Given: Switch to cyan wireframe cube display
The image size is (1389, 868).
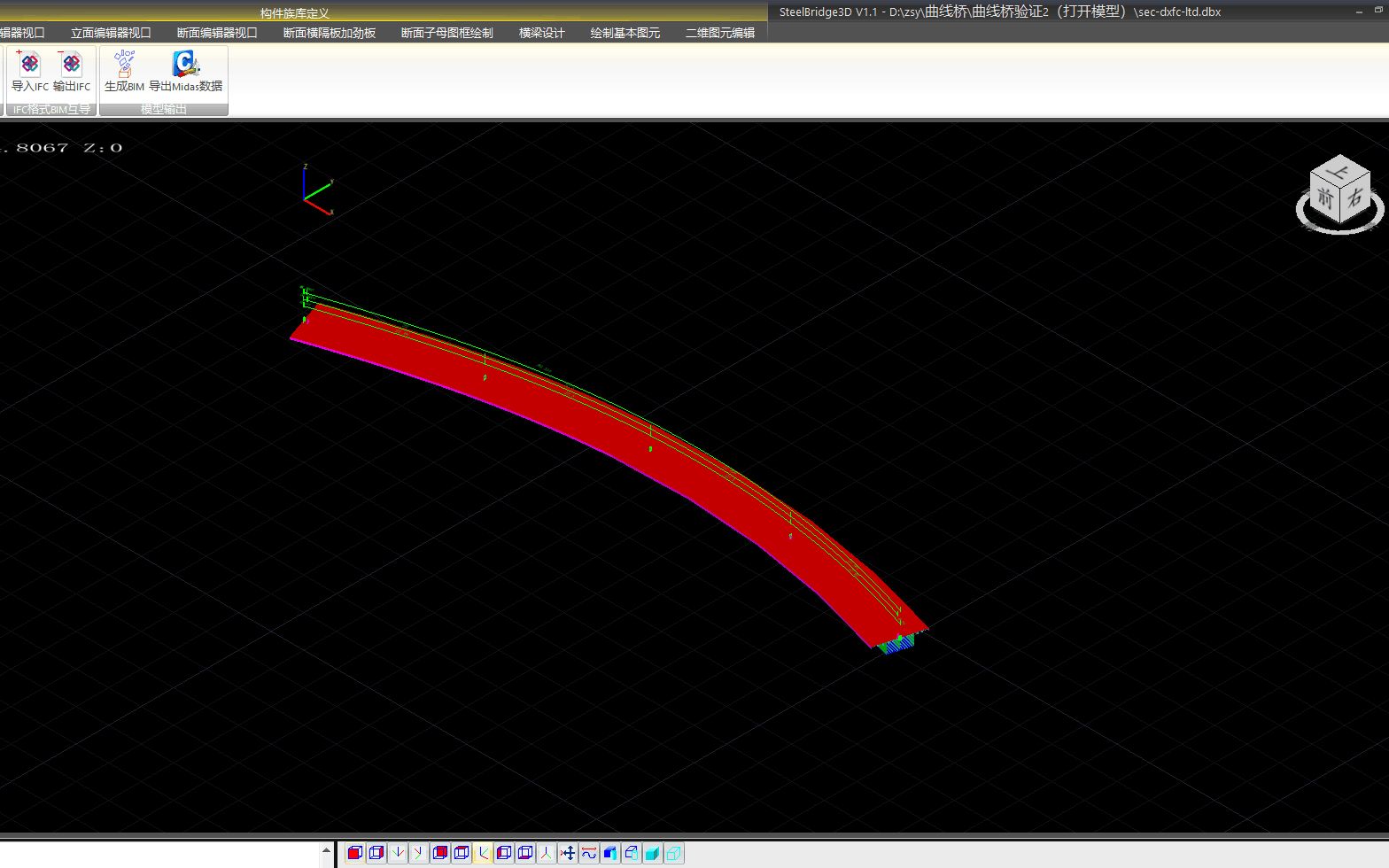Looking at the screenshot, I should (674, 853).
